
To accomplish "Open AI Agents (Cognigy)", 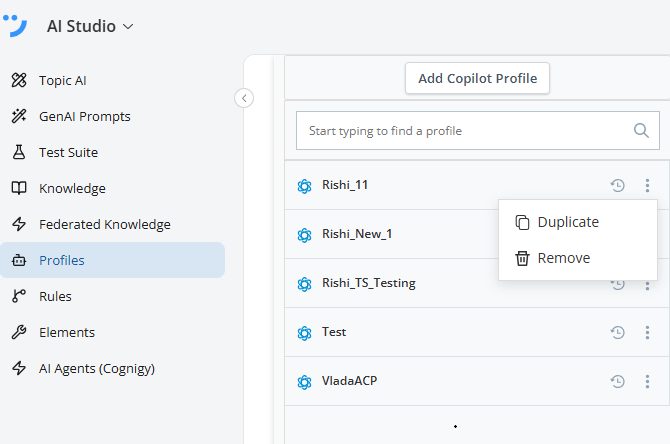I will [x=97, y=368].
